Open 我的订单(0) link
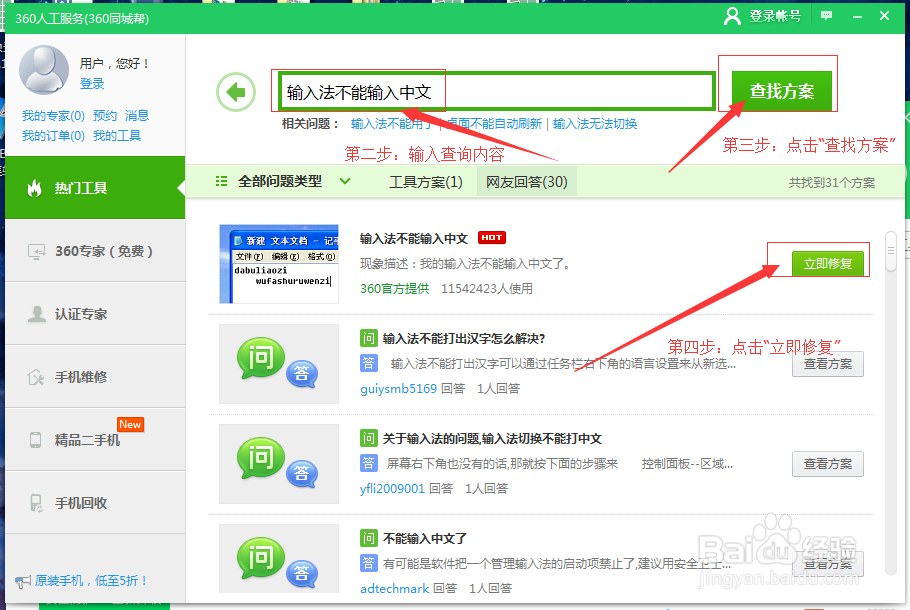910x610 pixels. click(53, 136)
